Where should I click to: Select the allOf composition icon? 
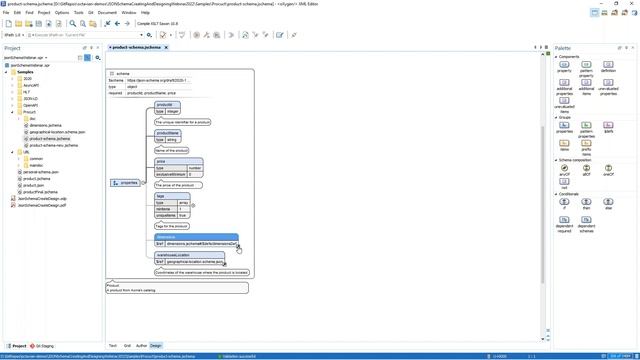coord(586,170)
